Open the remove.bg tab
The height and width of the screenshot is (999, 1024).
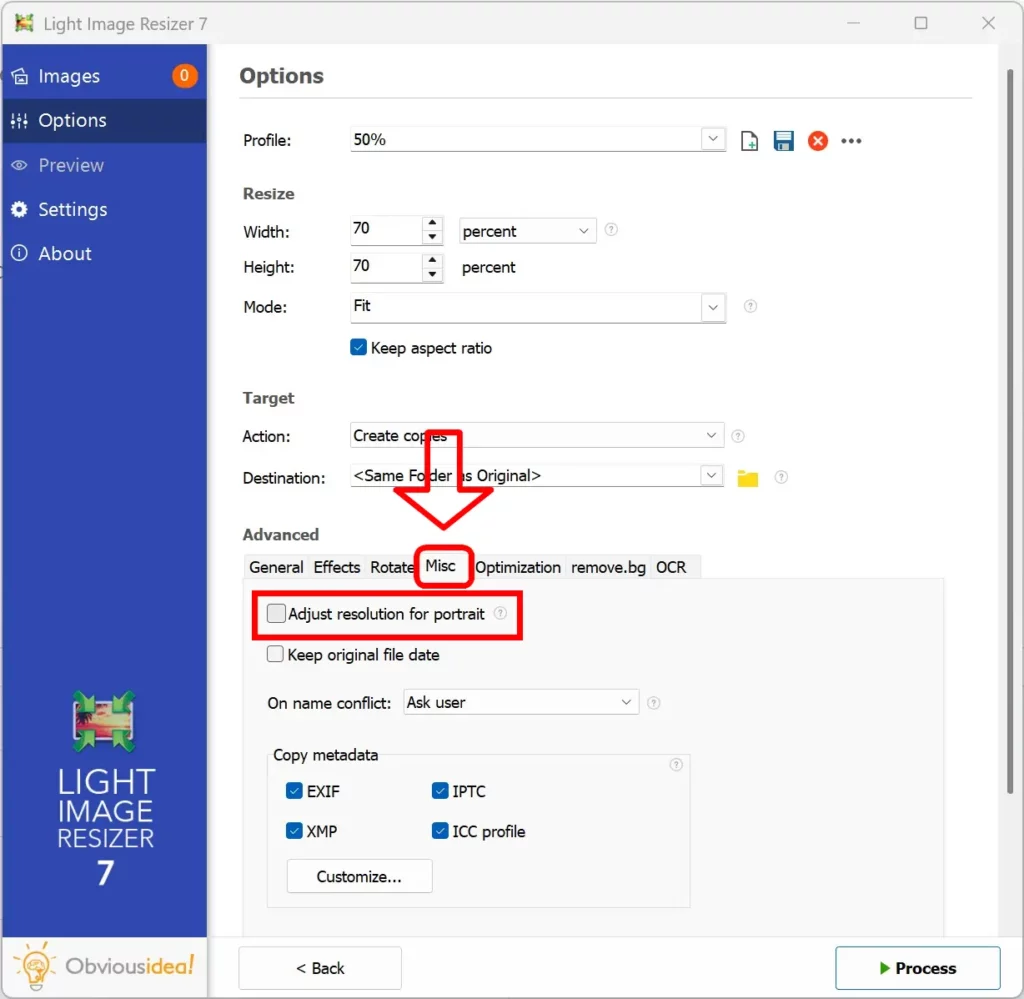click(607, 567)
